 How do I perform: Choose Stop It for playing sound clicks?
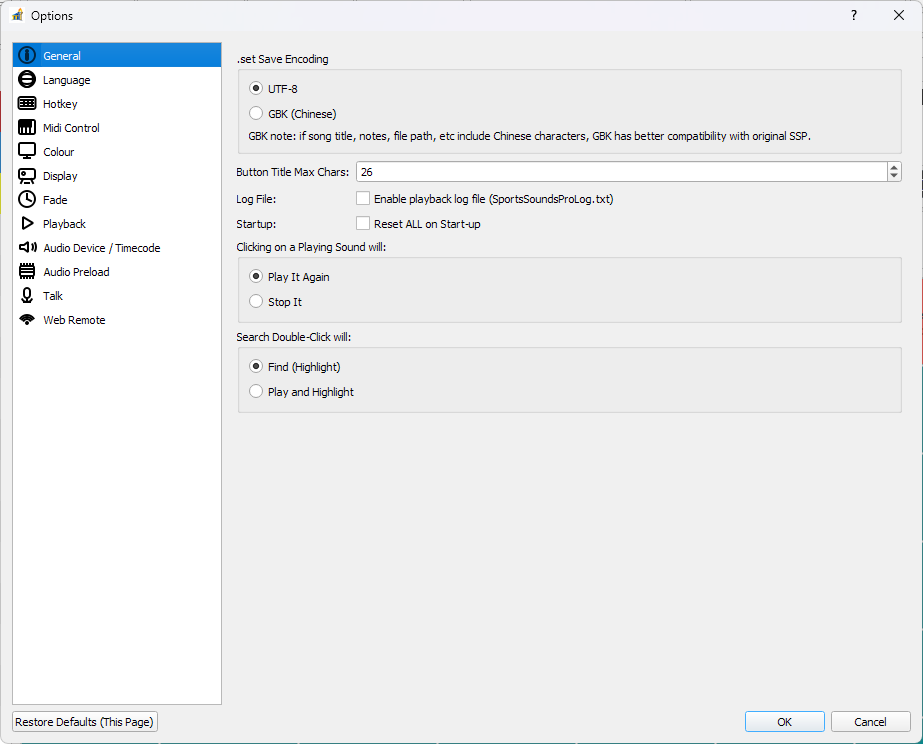click(x=256, y=301)
